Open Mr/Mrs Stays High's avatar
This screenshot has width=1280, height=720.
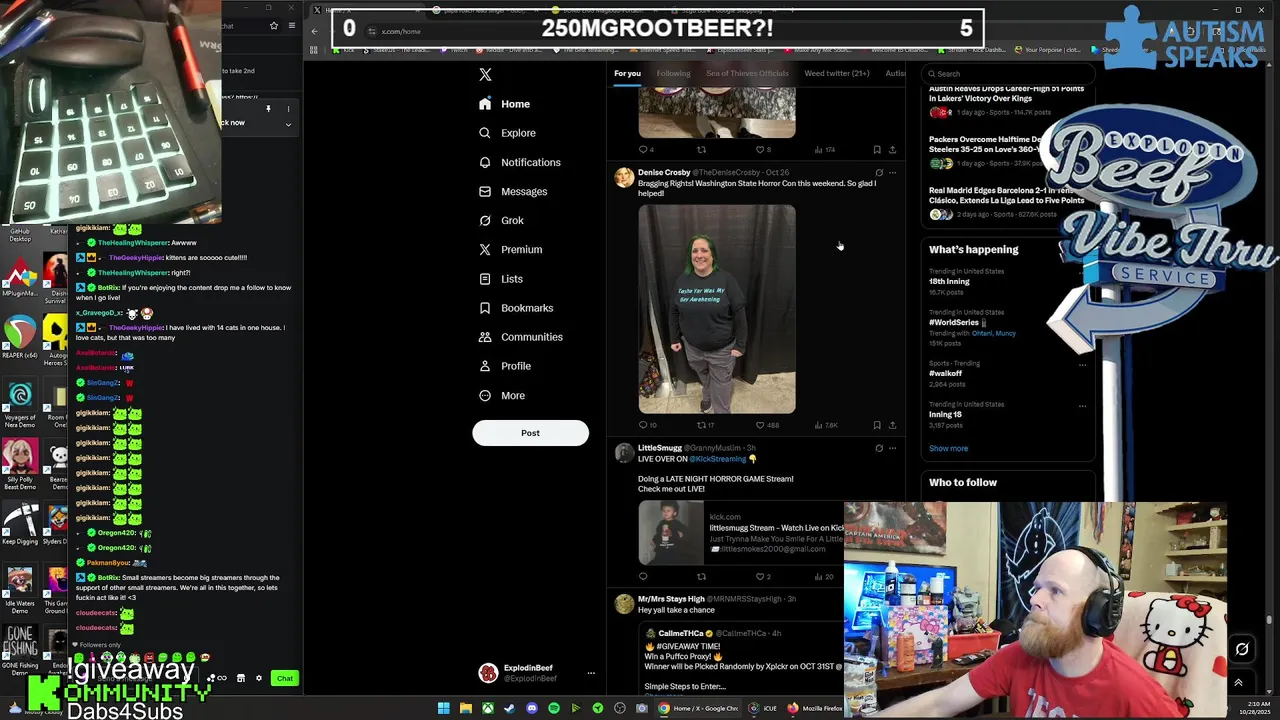click(624, 605)
